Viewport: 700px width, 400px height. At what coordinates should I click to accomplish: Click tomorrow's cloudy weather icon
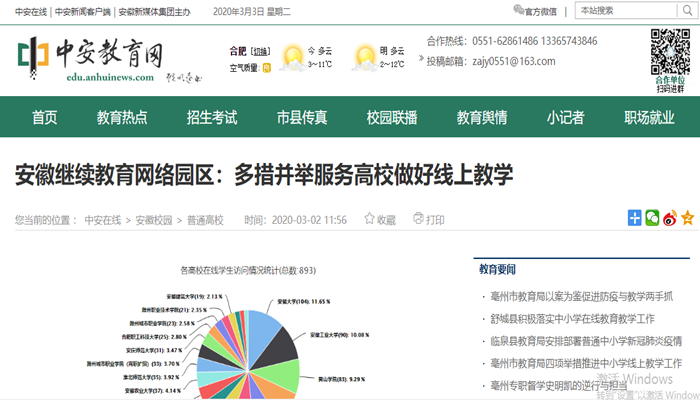(365, 58)
